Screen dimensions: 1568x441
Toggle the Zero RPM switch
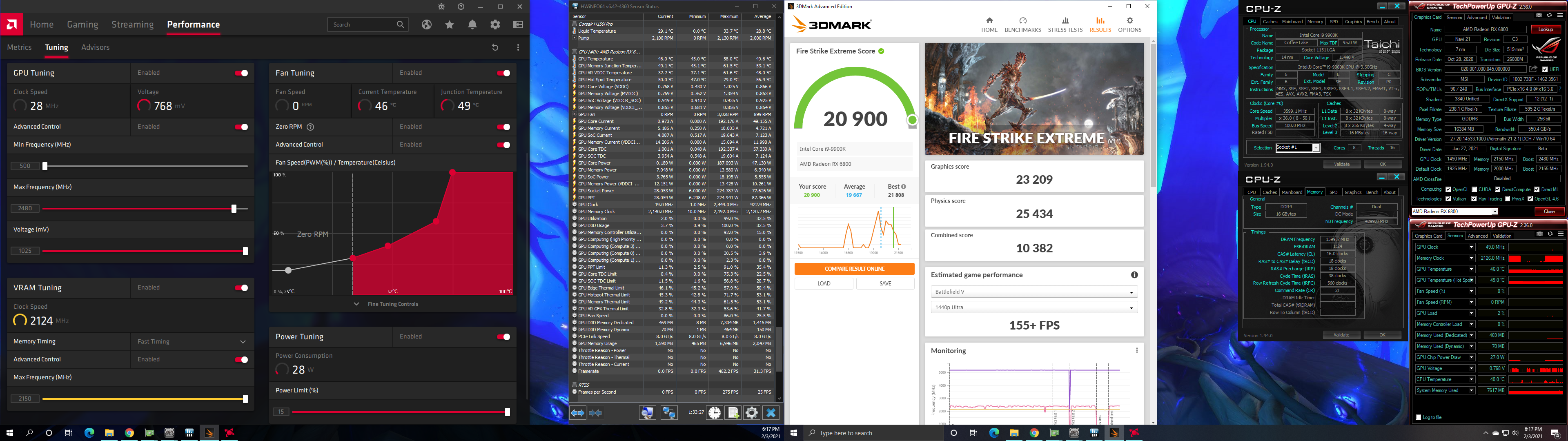click(x=503, y=127)
